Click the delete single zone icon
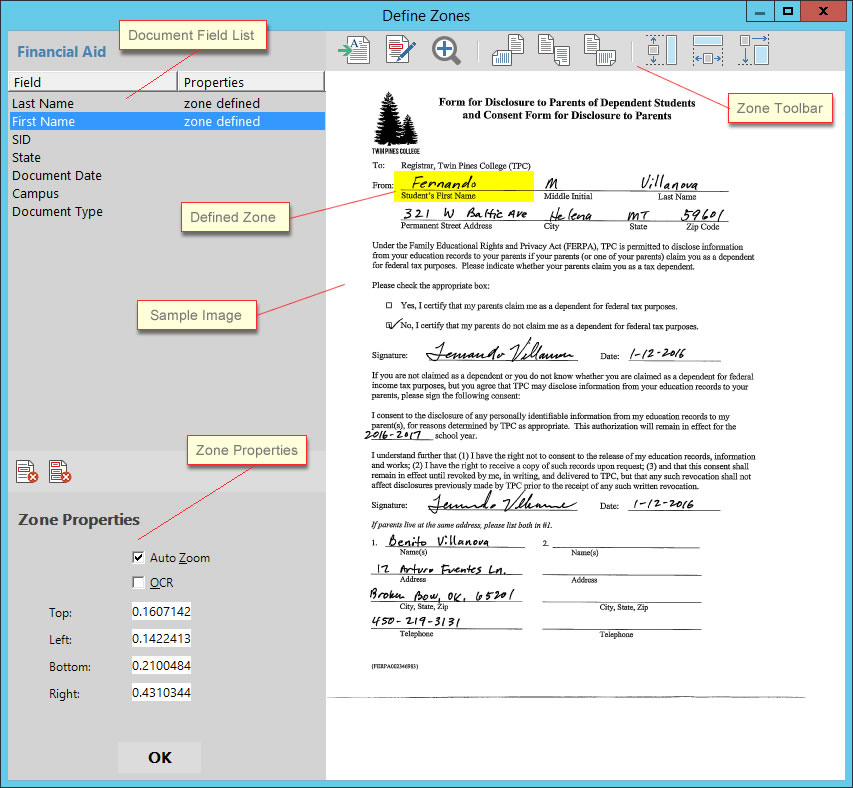 tap(26, 471)
